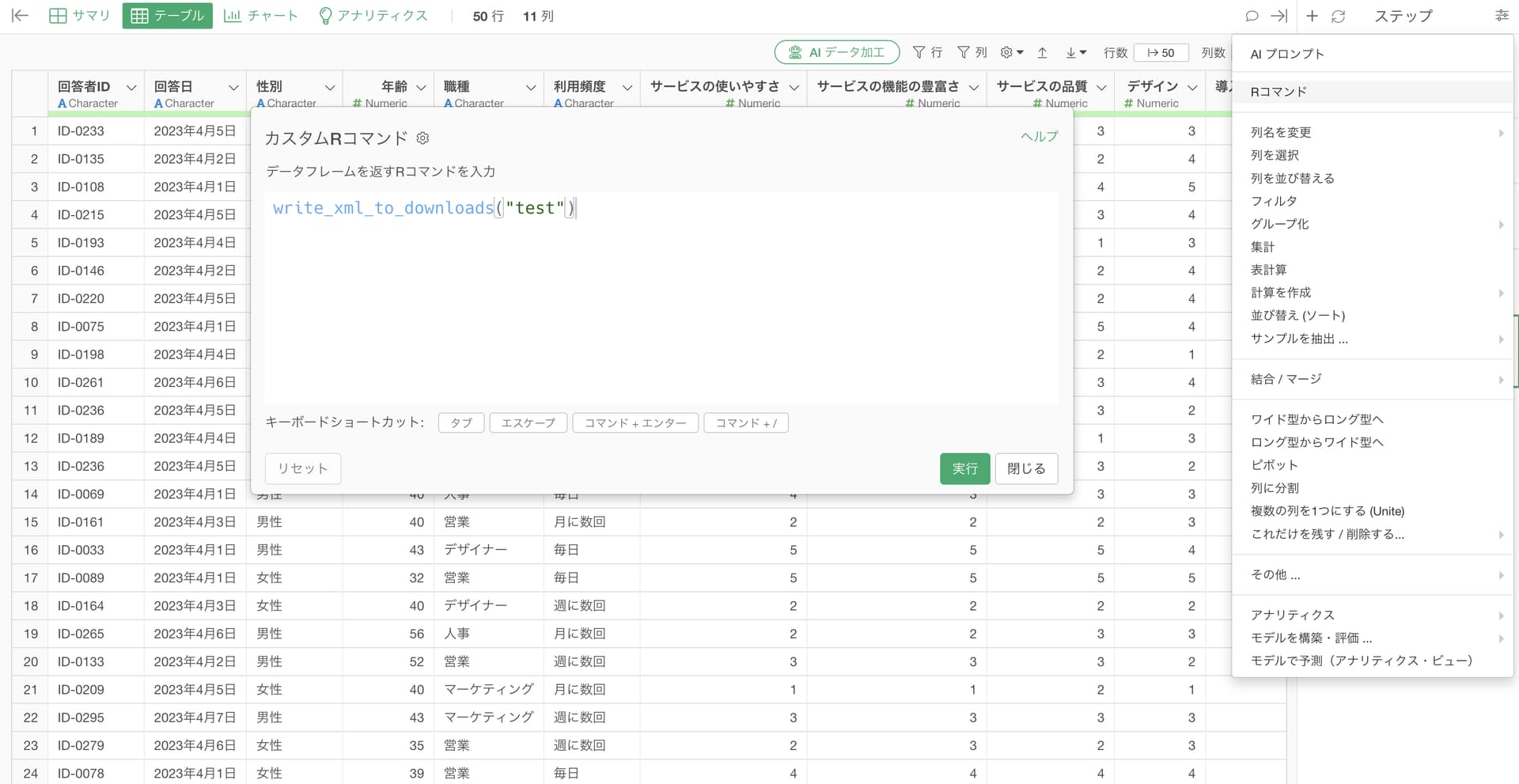Select フィルタ from the step menu
The image size is (1519, 784).
tap(1274, 201)
